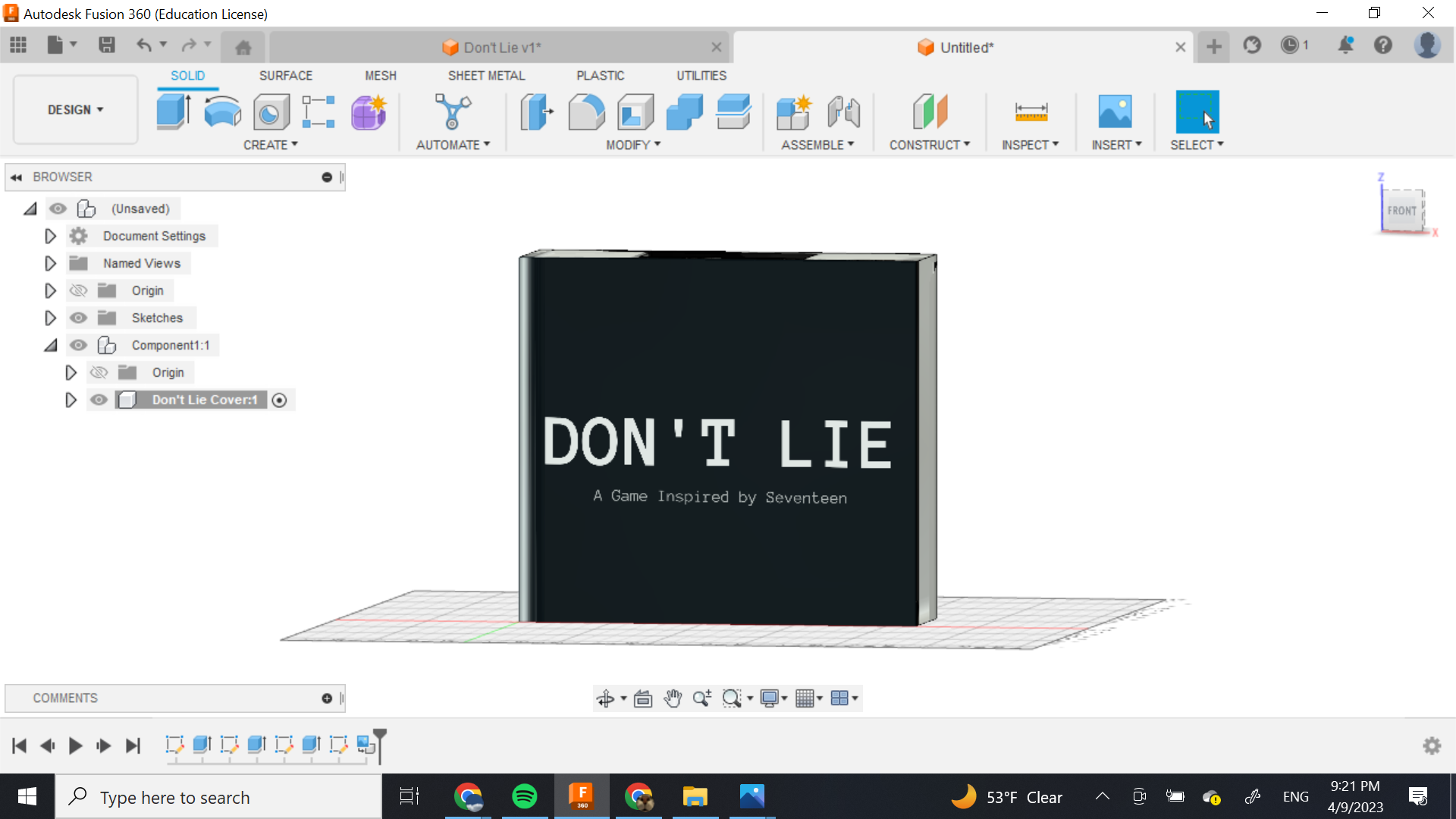Click the Shell tool icon
This screenshot has width=1456, height=819.
635,111
